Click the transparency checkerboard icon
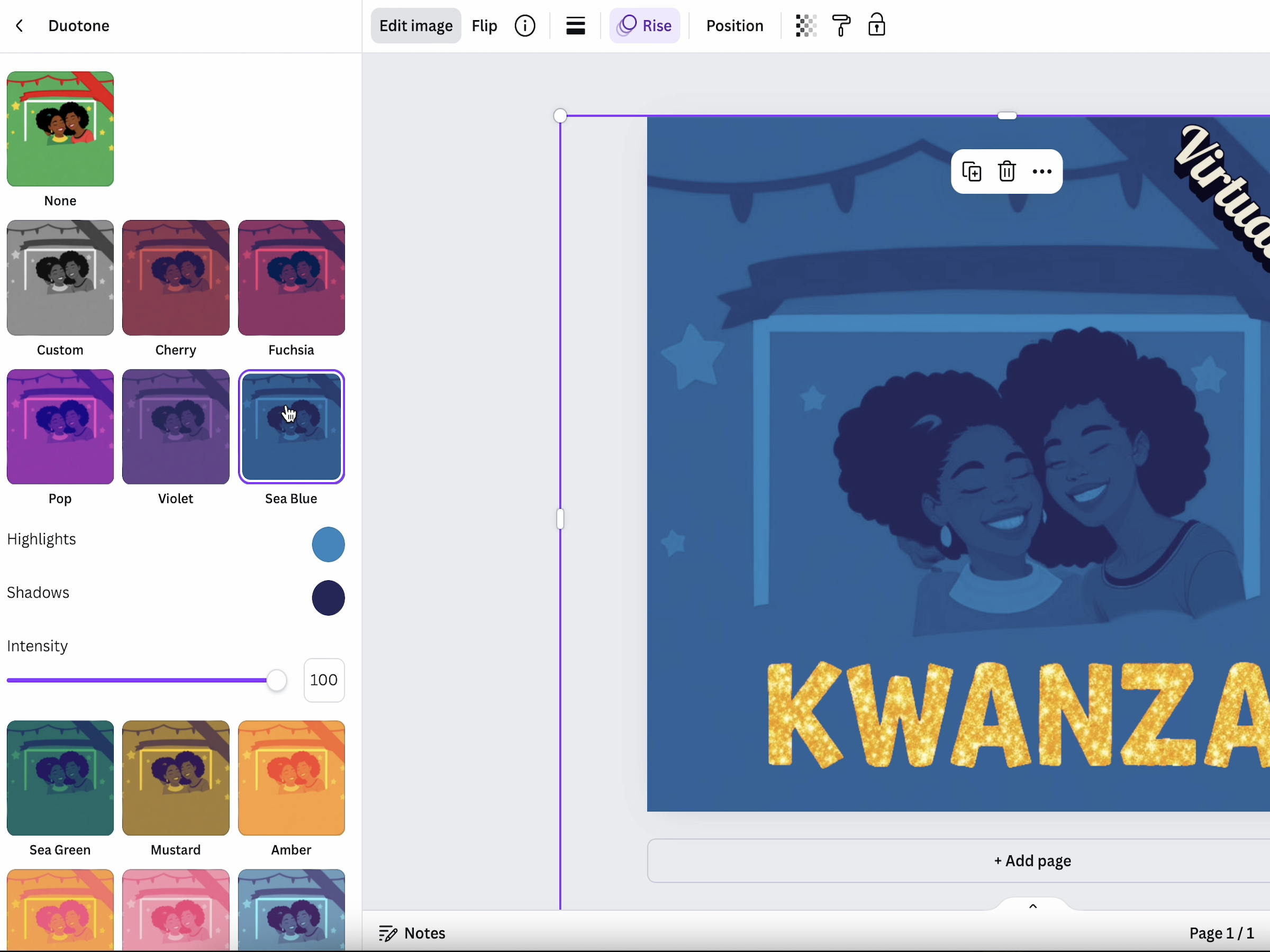The width and height of the screenshot is (1270, 952). tap(806, 26)
